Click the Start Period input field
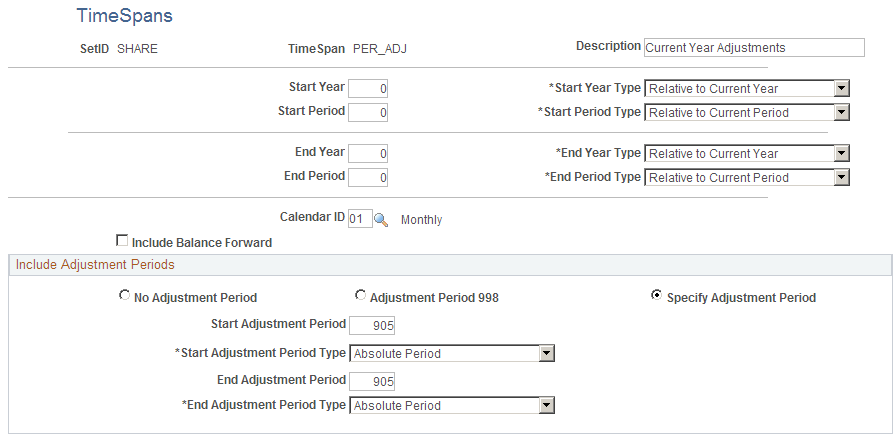Image resolution: width=895 pixels, height=437 pixels. point(368,113)
